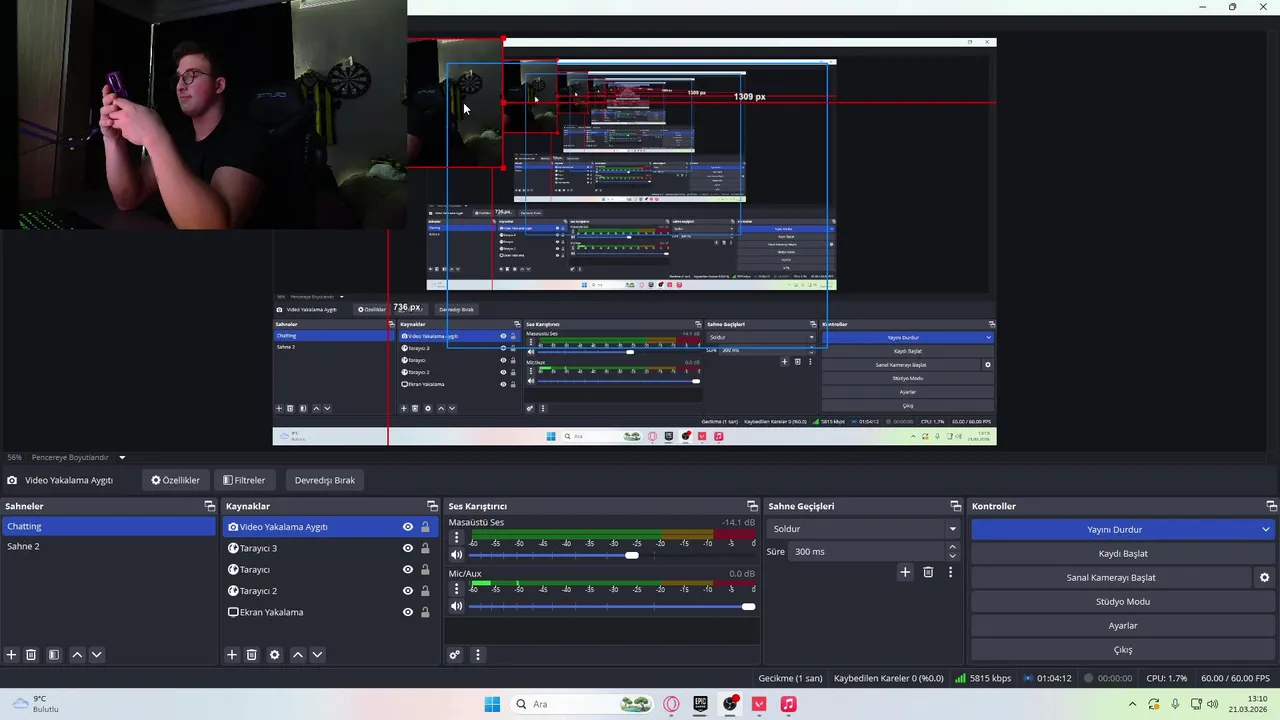The height and width of the screenshot is (720, 1280).
Task: Add transition with plus icon in Sahne Geçişleri
Action: click(x=905, y=572)
